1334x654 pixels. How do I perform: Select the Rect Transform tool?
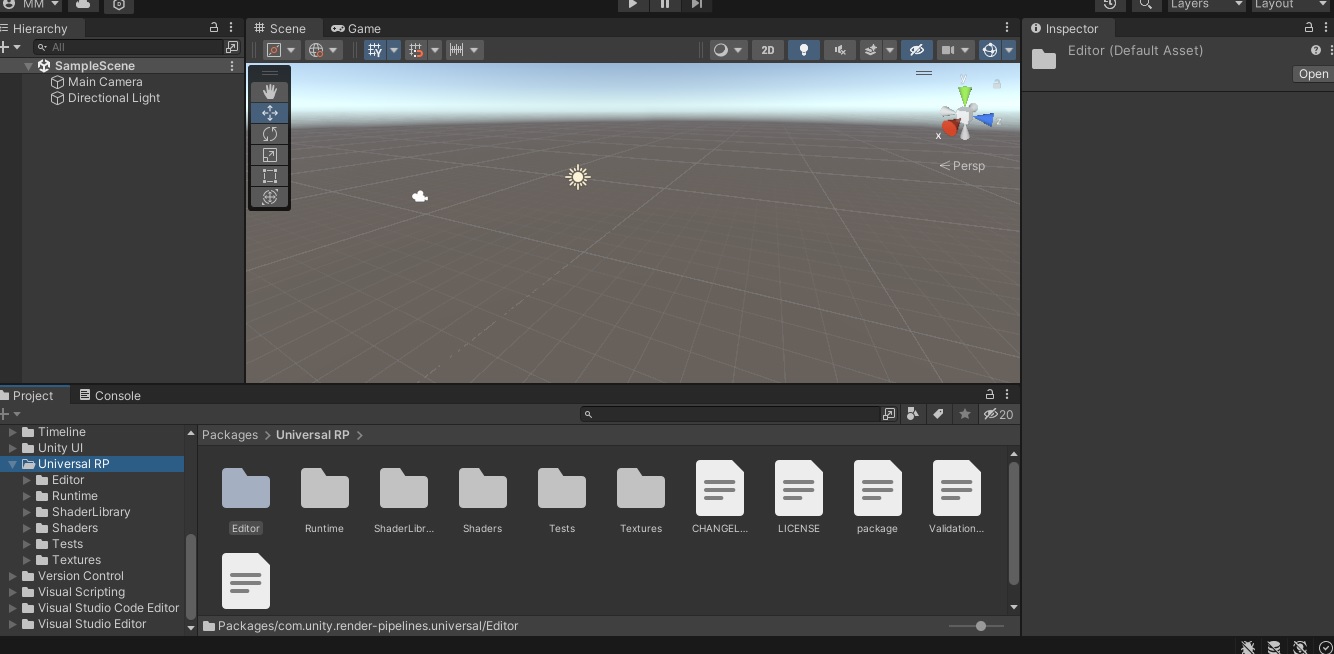pos(269,176)
